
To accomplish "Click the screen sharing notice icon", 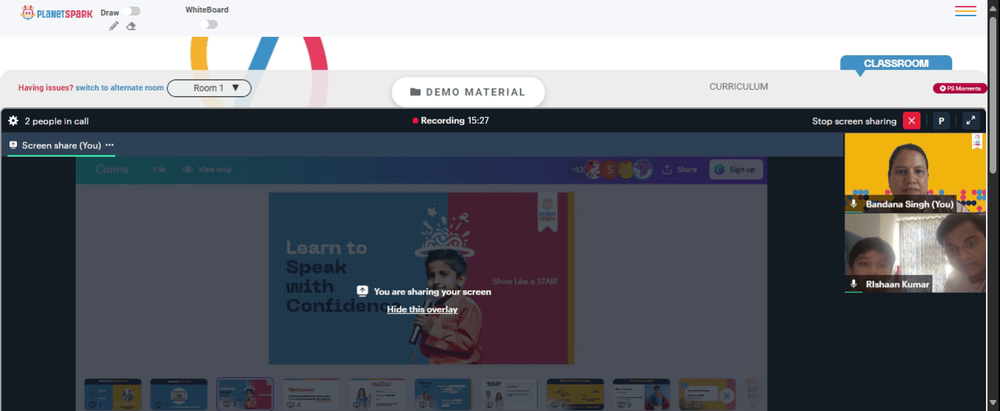I will point(362,291).
